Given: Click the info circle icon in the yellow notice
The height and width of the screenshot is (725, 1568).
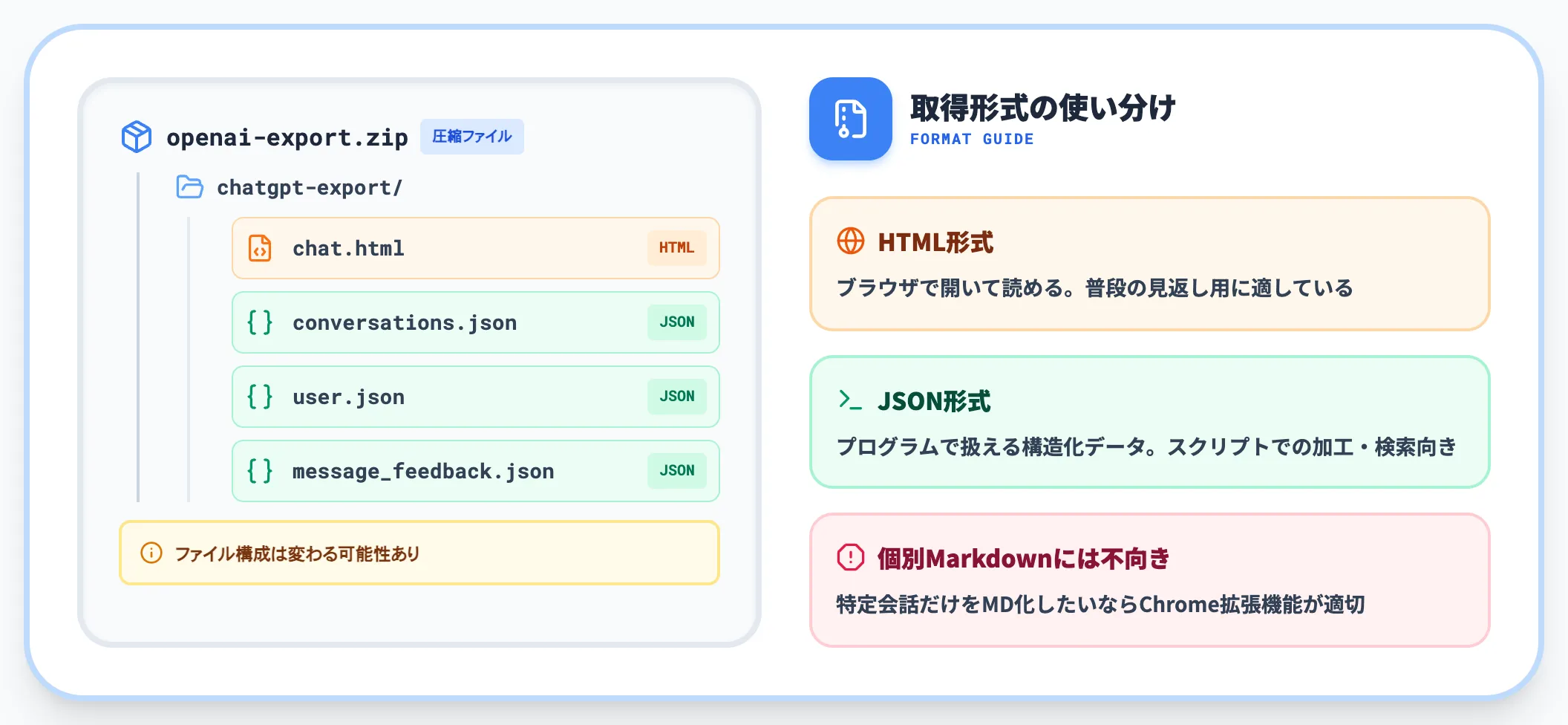Looking at the screenshot, I should (x=151, y=553).
